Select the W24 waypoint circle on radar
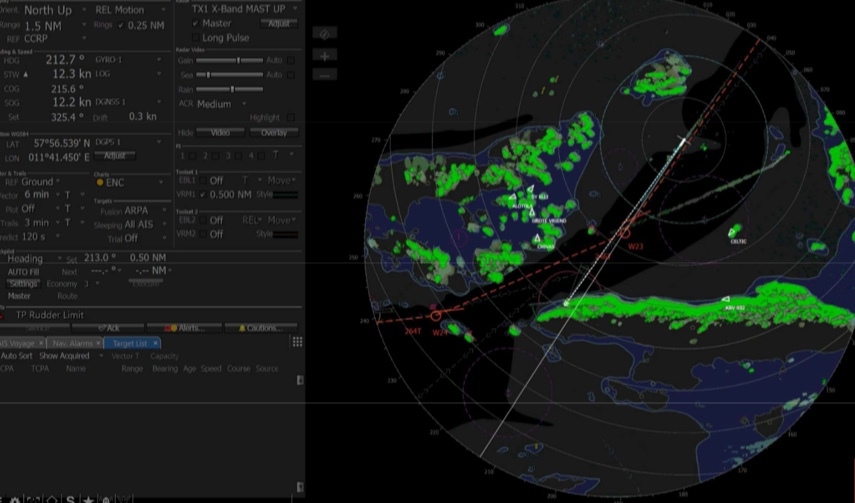 435,315
